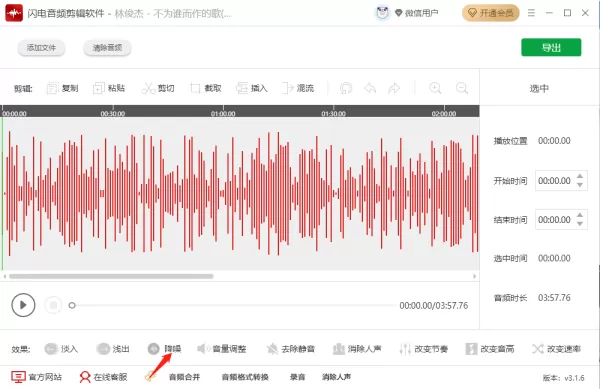Click the 03:57.76 audio duration value
600x389 pixels.
pyautogui.click(x=554, y=298)
